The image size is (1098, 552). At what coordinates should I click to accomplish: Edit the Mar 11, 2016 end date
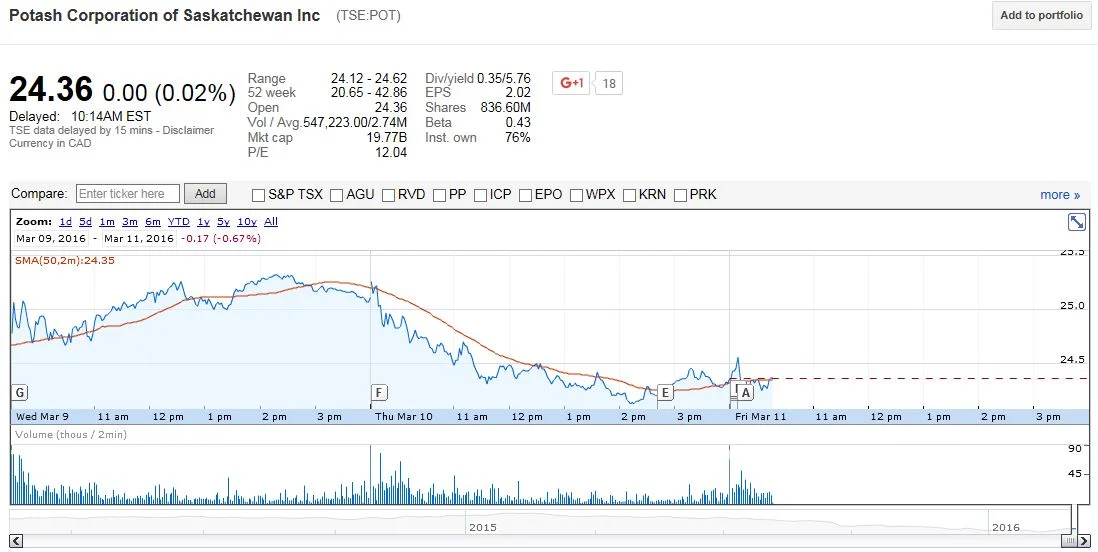[x=139, y=238]
